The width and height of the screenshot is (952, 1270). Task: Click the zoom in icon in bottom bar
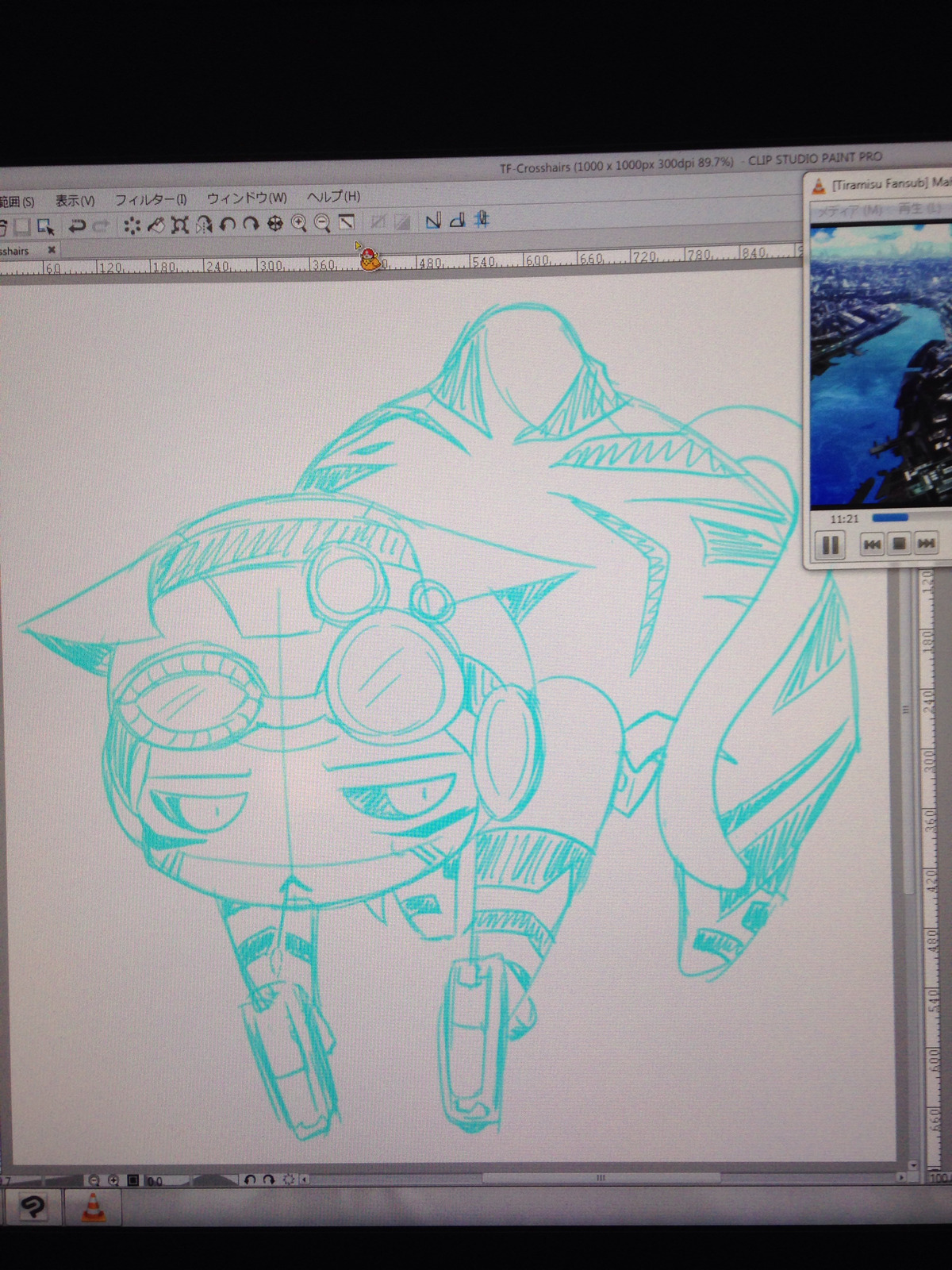(x=113, y=1180)
